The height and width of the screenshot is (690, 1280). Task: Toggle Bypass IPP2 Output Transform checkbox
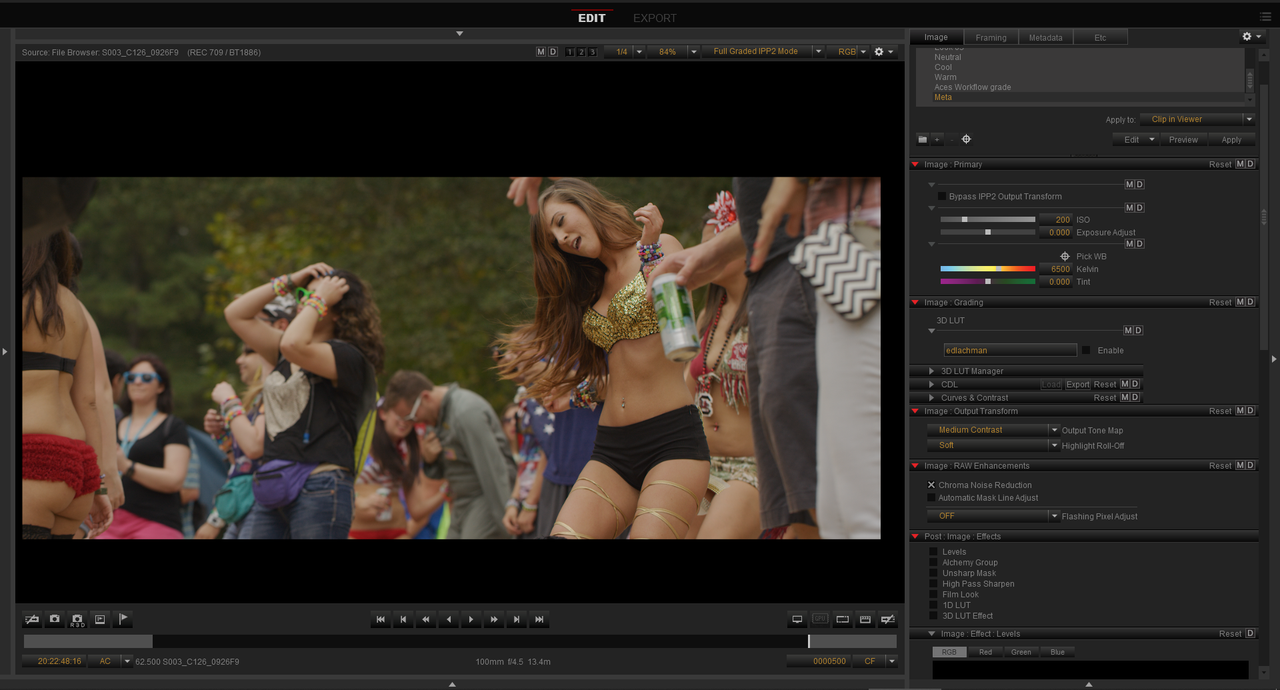[942, 196]
